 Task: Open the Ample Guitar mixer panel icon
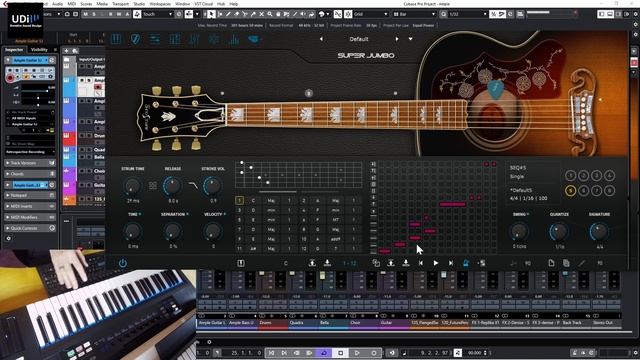coord(175,39)
